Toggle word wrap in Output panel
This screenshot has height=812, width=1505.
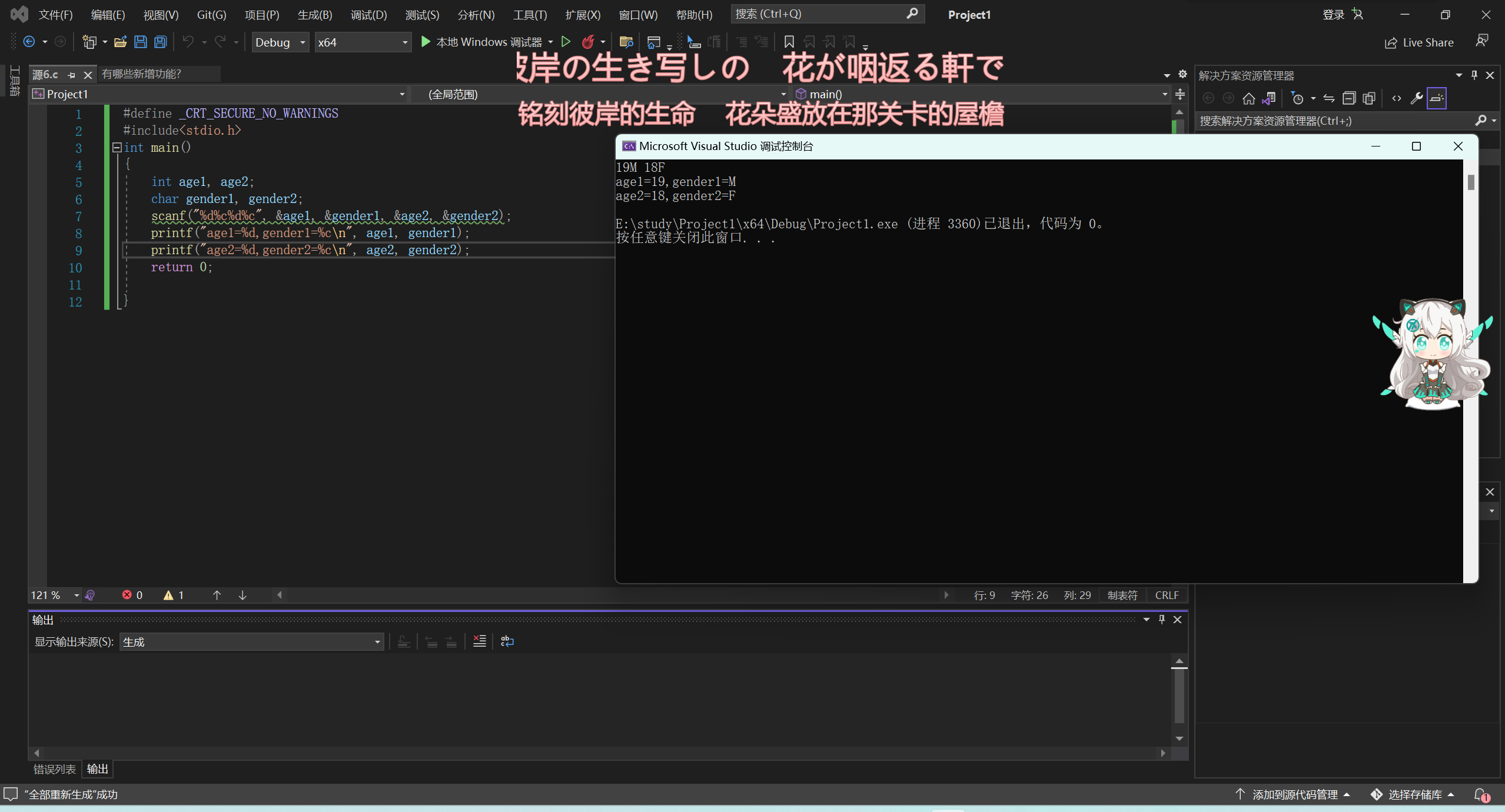pos(507,641)
